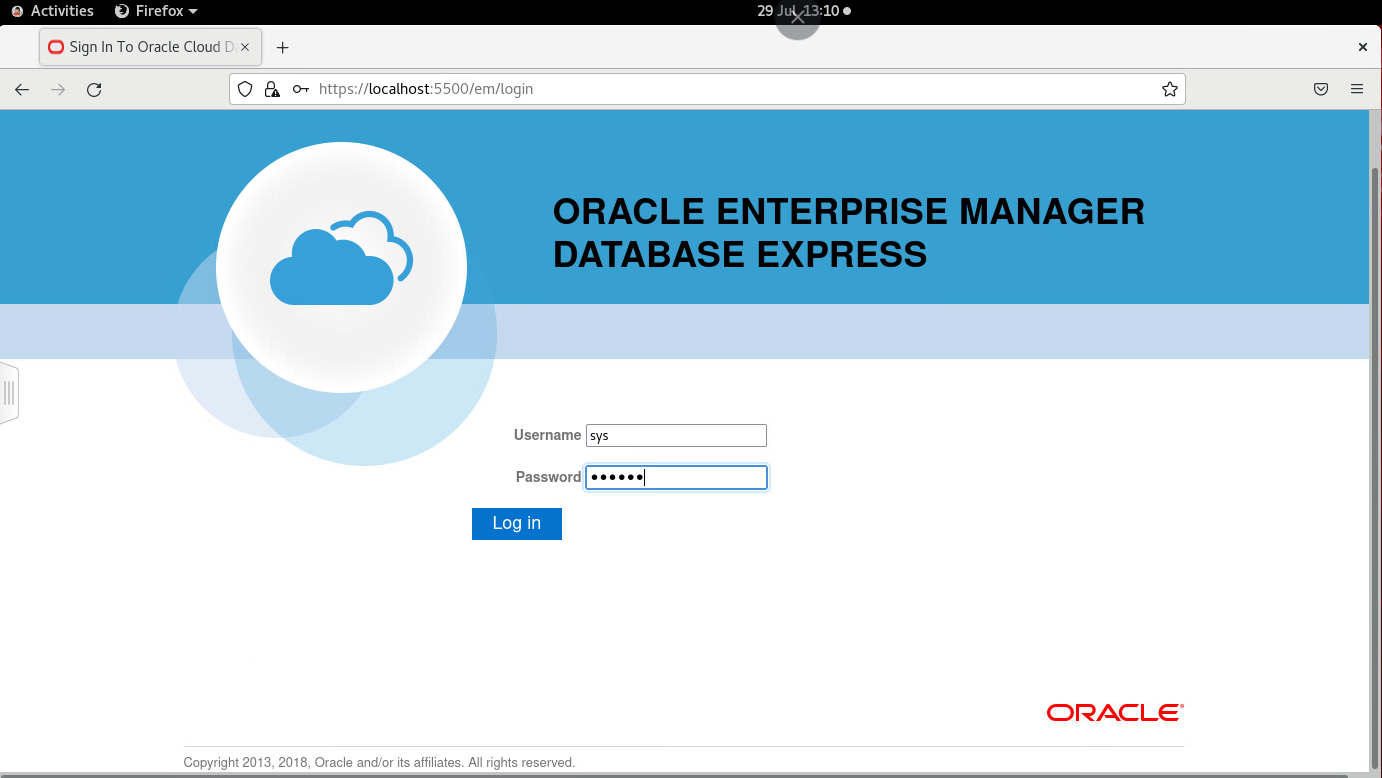The image size is (1382, 778).
Task: Click the round X overlay button at top
Action: point(797,18)
